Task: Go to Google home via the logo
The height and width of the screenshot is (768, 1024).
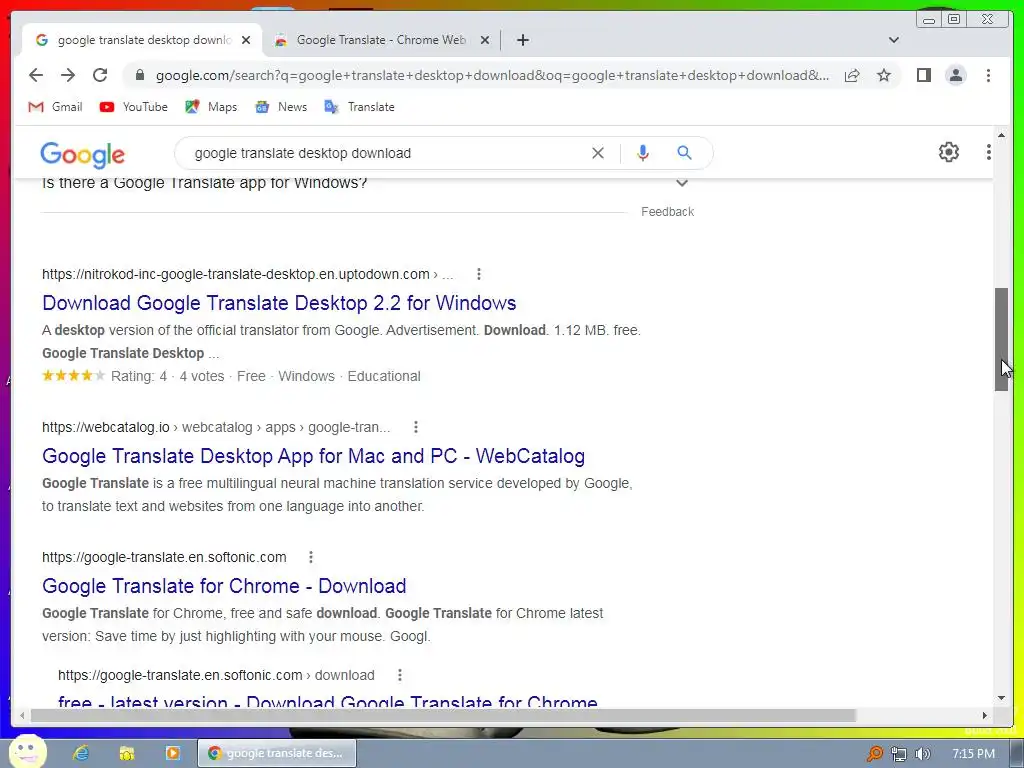Action: pyautogui.click(x=82, y=155)
